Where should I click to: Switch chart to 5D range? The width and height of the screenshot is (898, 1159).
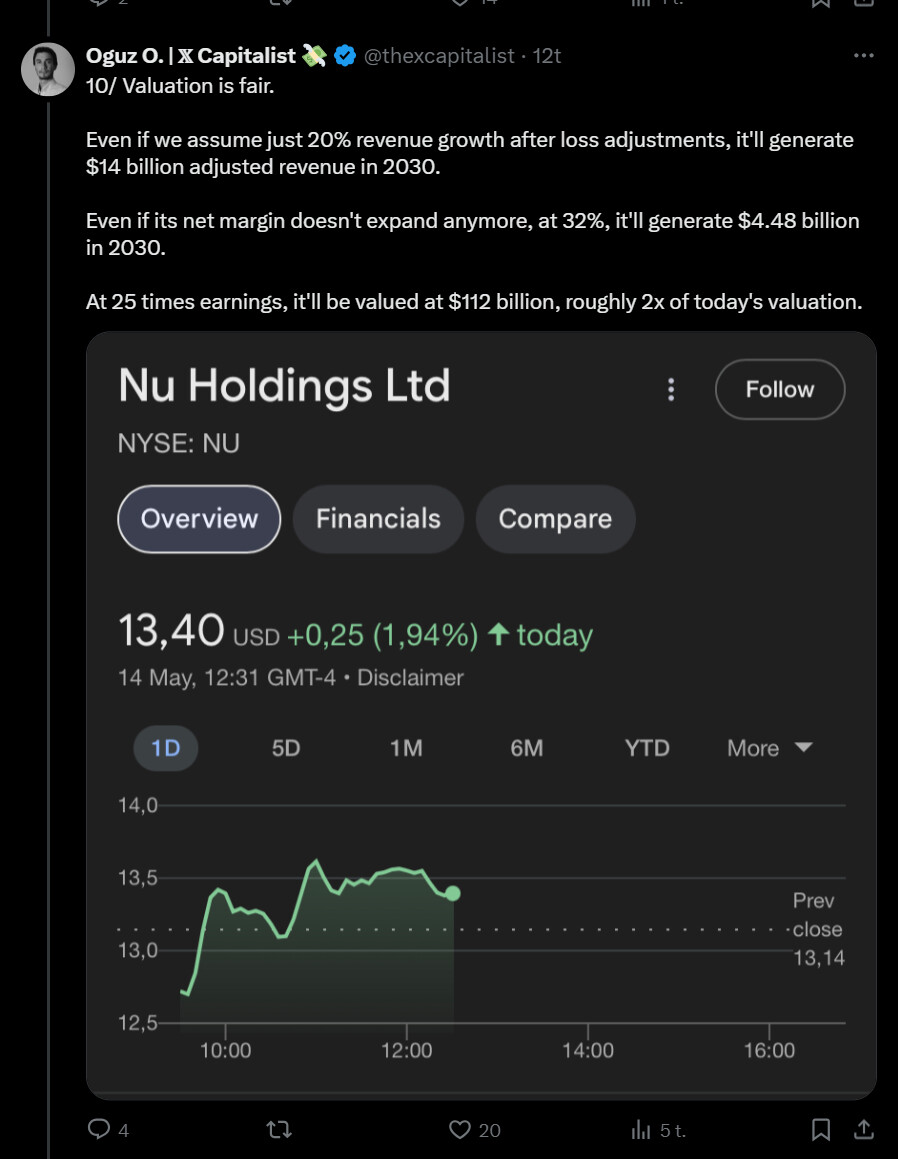click(x=286, y=748)
